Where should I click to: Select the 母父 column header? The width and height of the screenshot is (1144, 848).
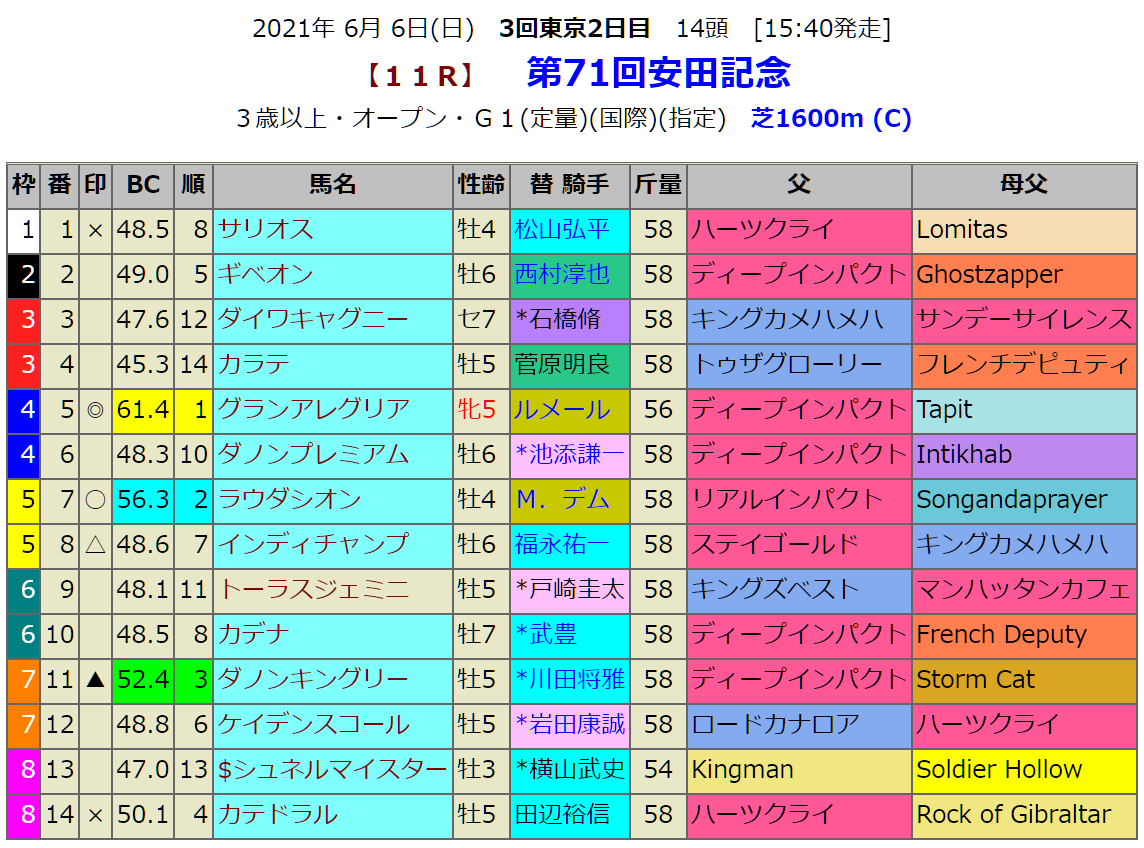point(1023,185)
